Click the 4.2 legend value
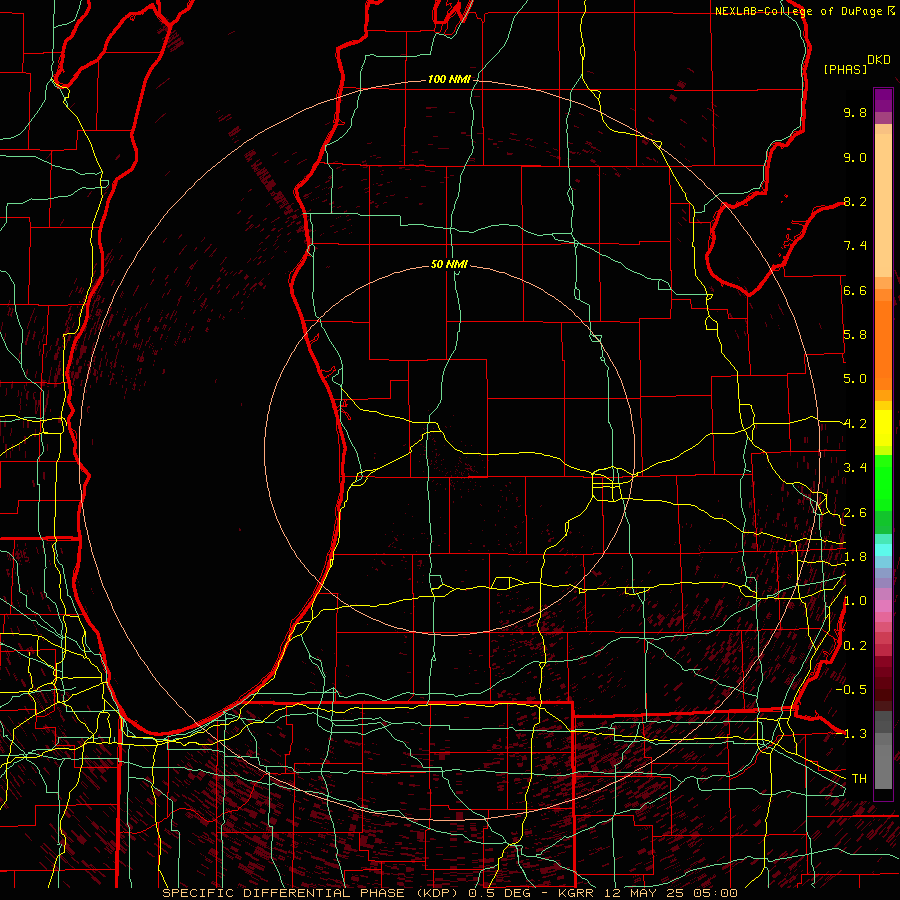This screenshot has width=900, height=900. tap(855, 424)
